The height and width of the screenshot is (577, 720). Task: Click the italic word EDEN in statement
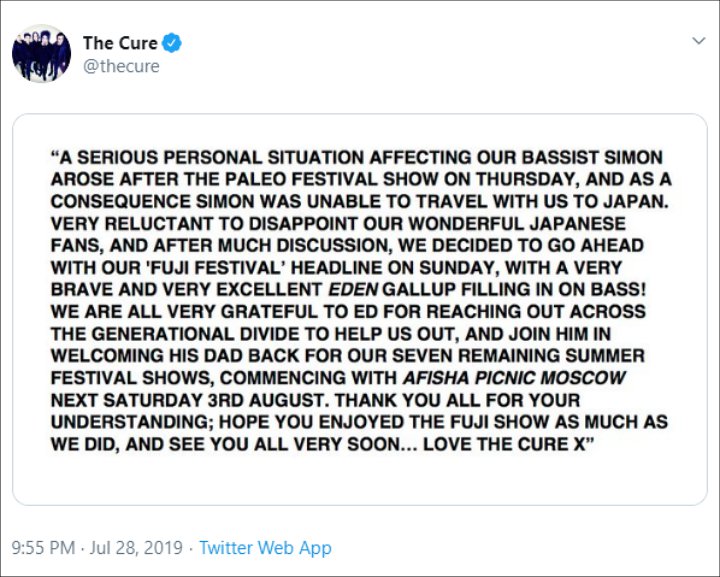(354, 290)
